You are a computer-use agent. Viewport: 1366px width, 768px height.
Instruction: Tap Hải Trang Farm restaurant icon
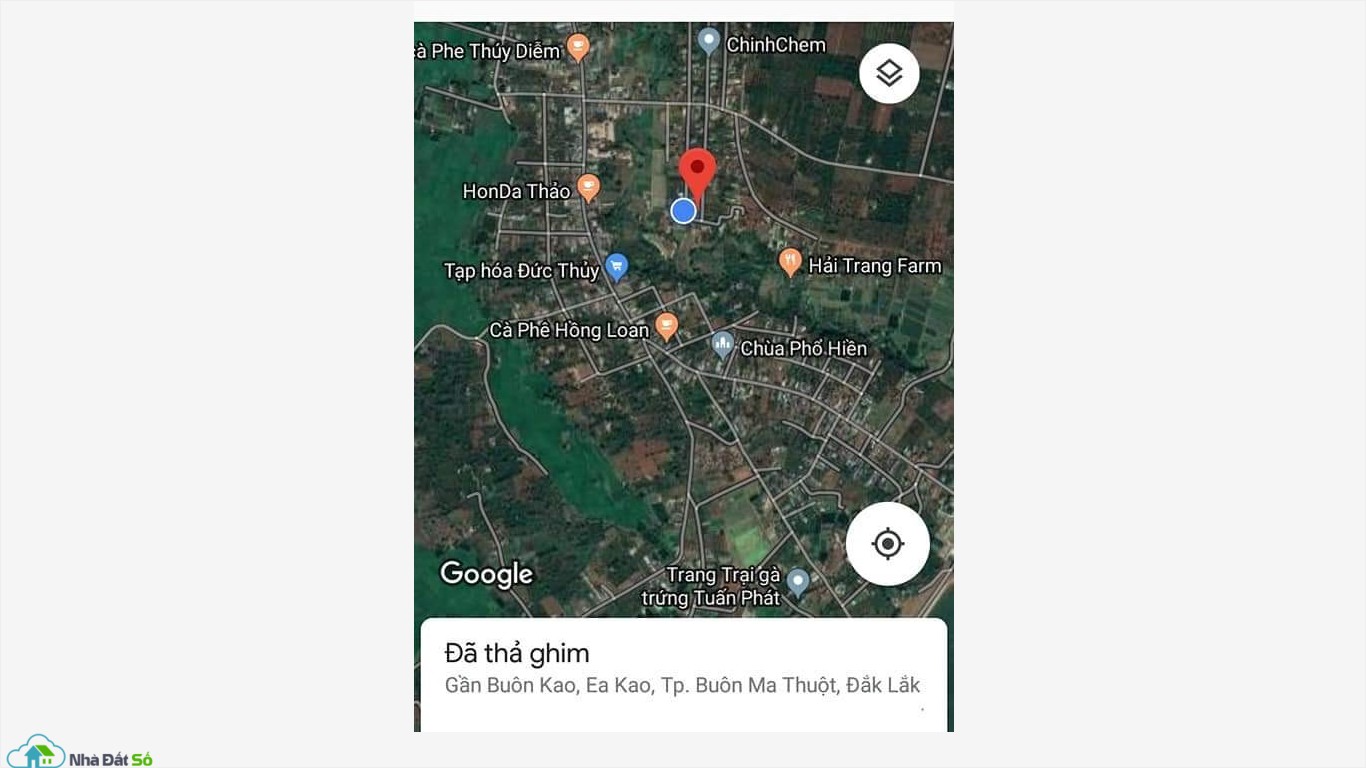tap(790, 262)
